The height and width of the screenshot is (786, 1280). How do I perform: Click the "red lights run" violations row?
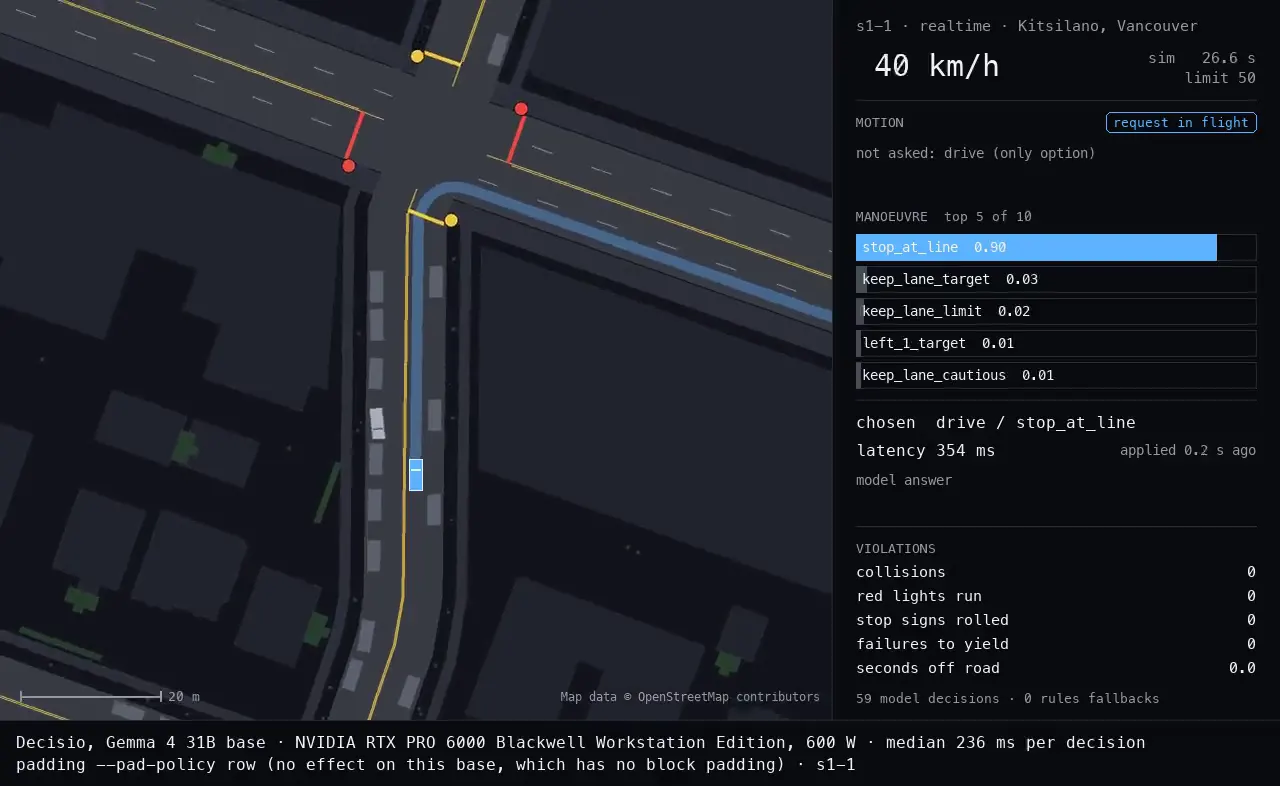[1056, 596]
